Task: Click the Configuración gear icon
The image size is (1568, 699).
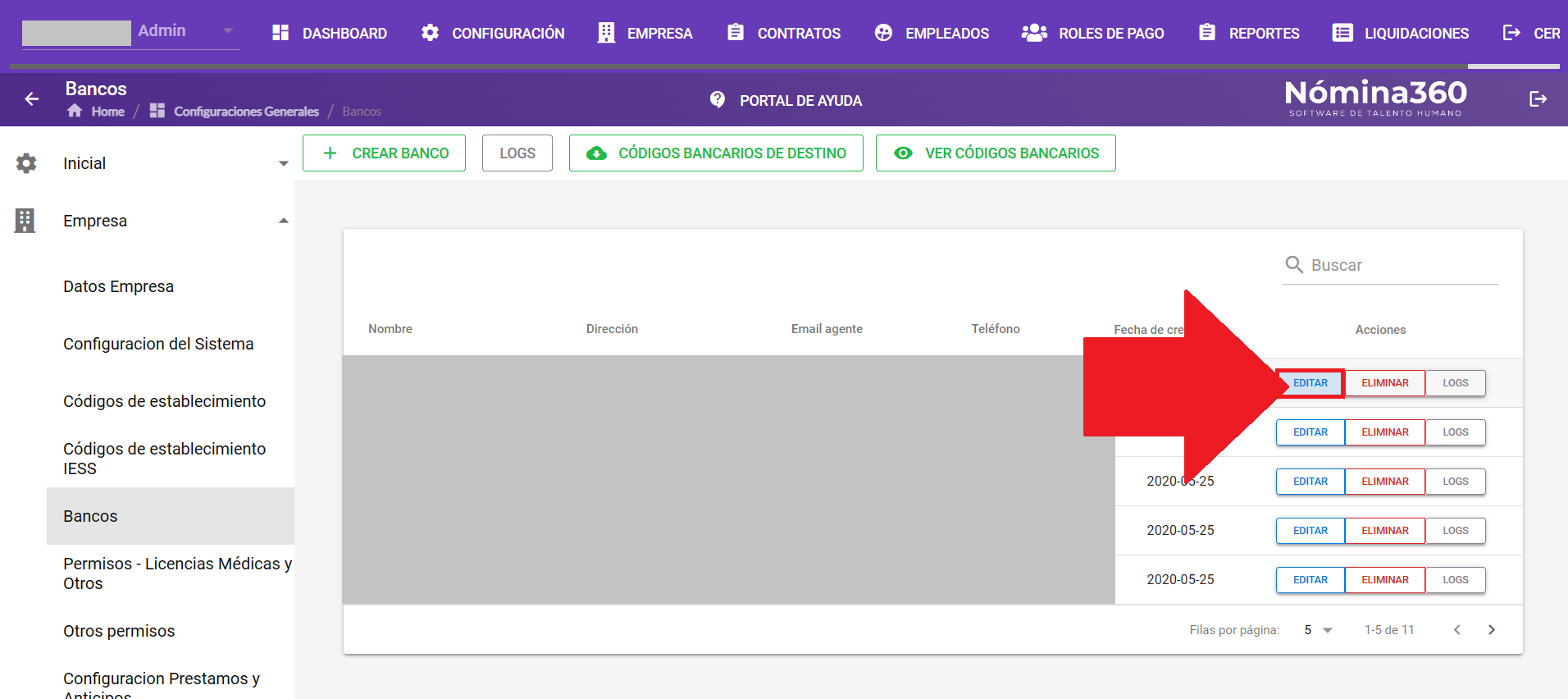Action: pos(430,33)
